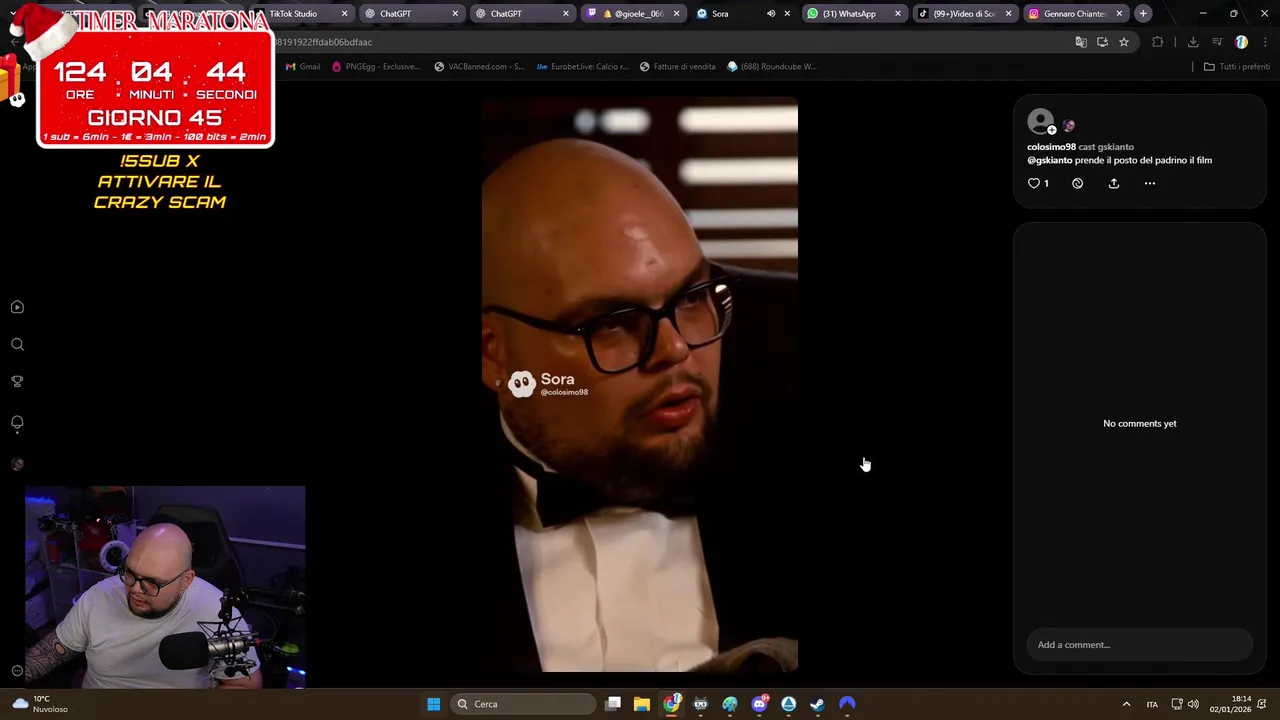This screenshot has width=1280, height=720.
Task: Open weather widget showing 10°C Nuvoloso
Action: click(x=40, y=704)
